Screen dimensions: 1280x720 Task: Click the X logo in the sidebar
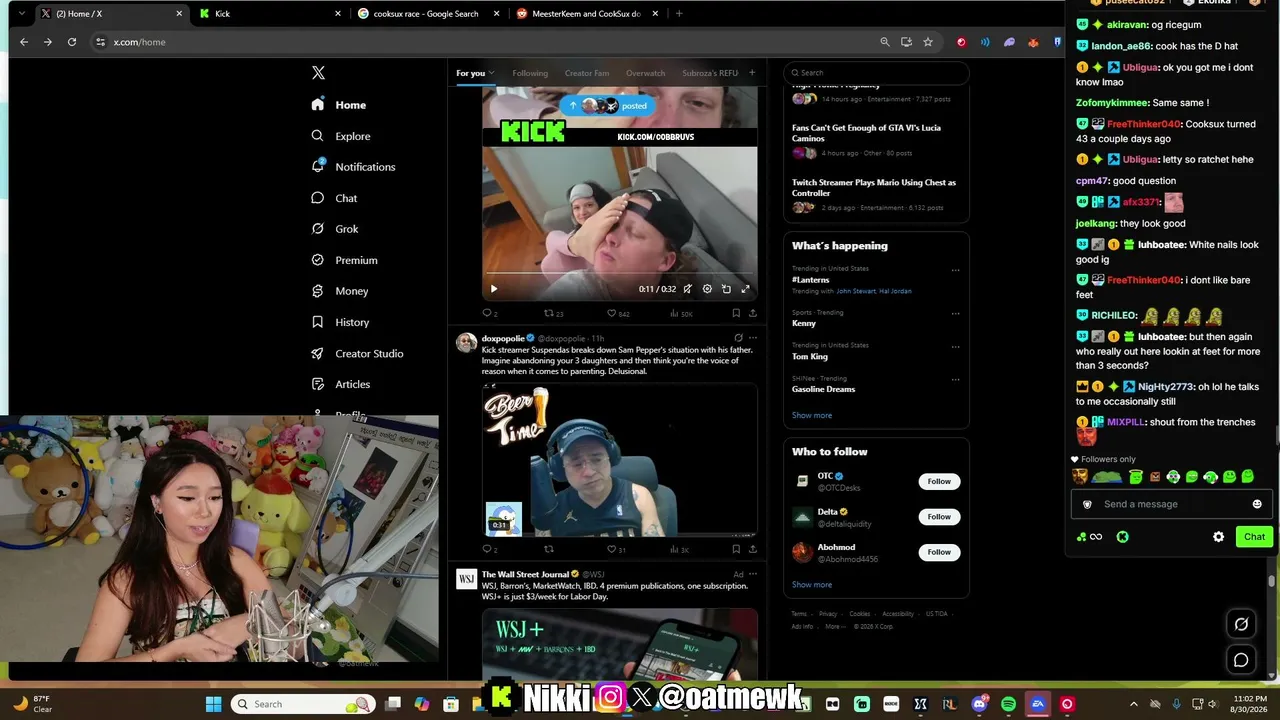pos(318,73)
